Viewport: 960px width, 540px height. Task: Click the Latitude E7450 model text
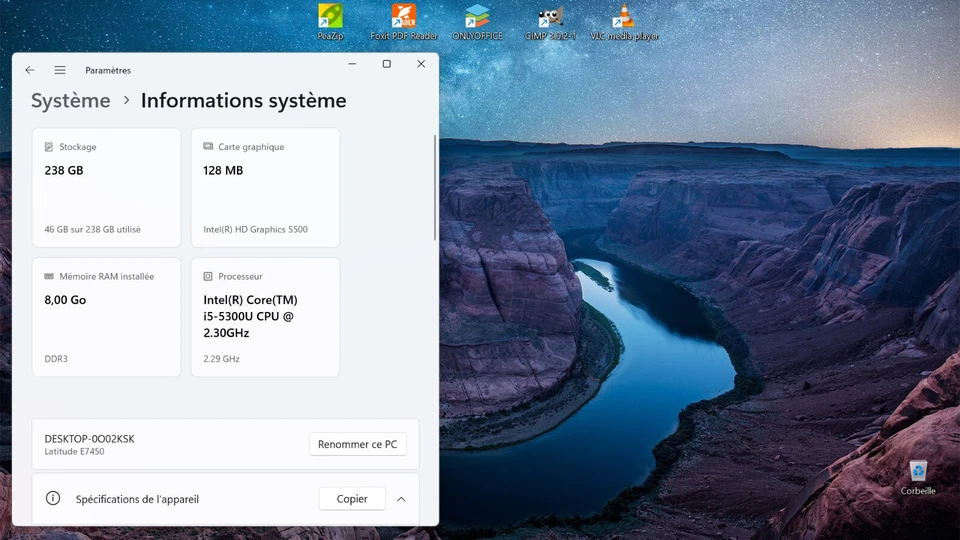click(74, 451)
